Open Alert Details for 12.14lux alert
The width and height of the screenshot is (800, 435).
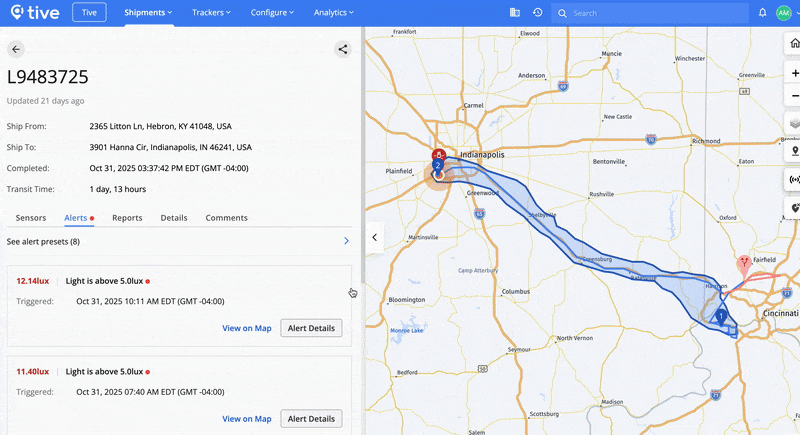click(x=311, y=328)
